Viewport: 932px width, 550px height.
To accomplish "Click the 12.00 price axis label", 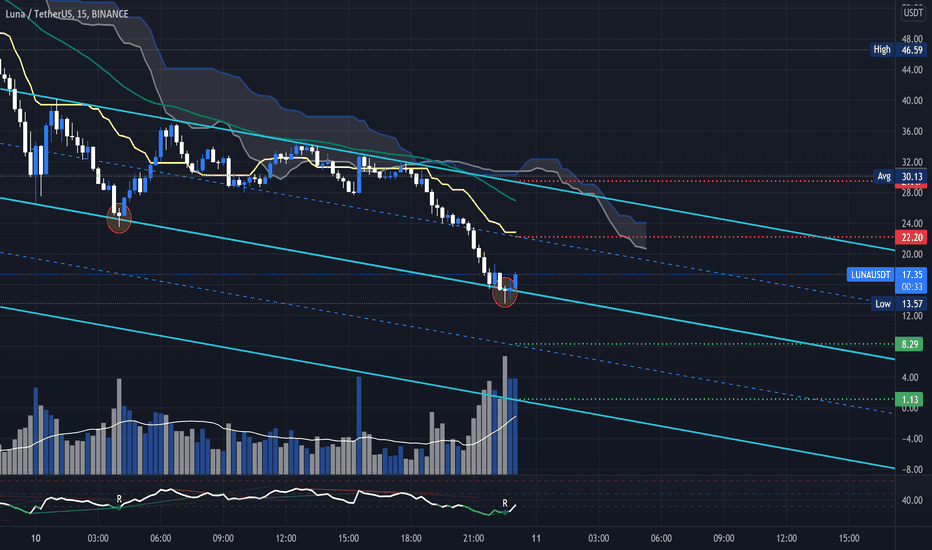I will pos(912,316).
